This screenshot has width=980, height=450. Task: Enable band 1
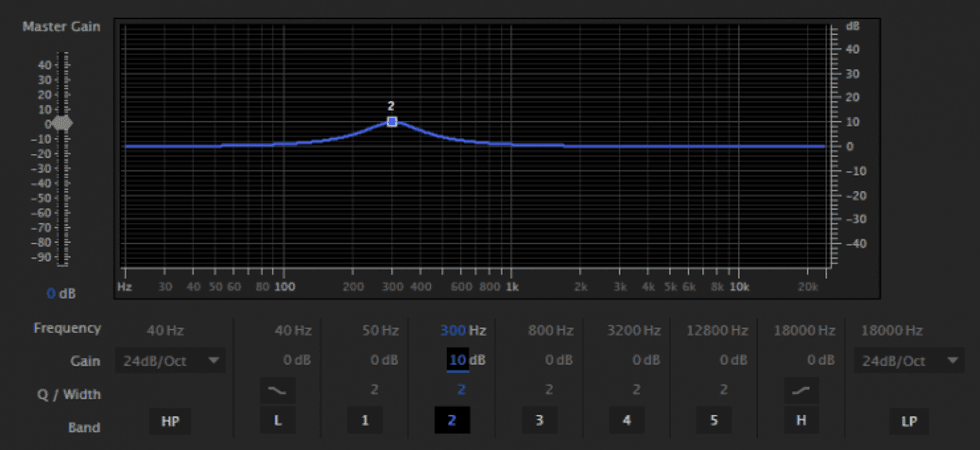pos(365,421)
